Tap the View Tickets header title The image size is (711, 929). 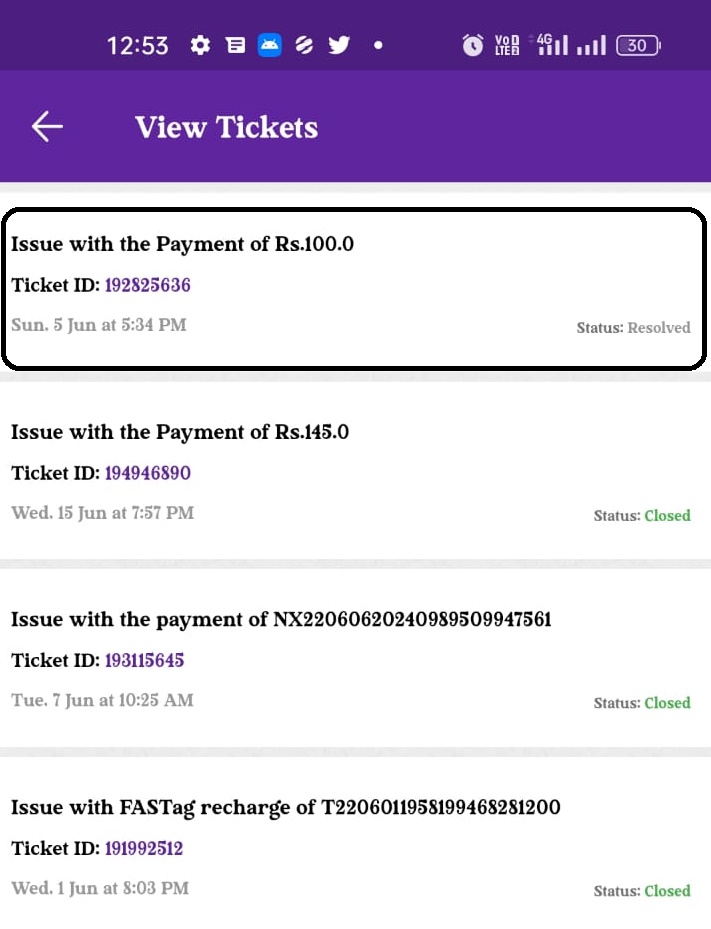tap(226, 127)
